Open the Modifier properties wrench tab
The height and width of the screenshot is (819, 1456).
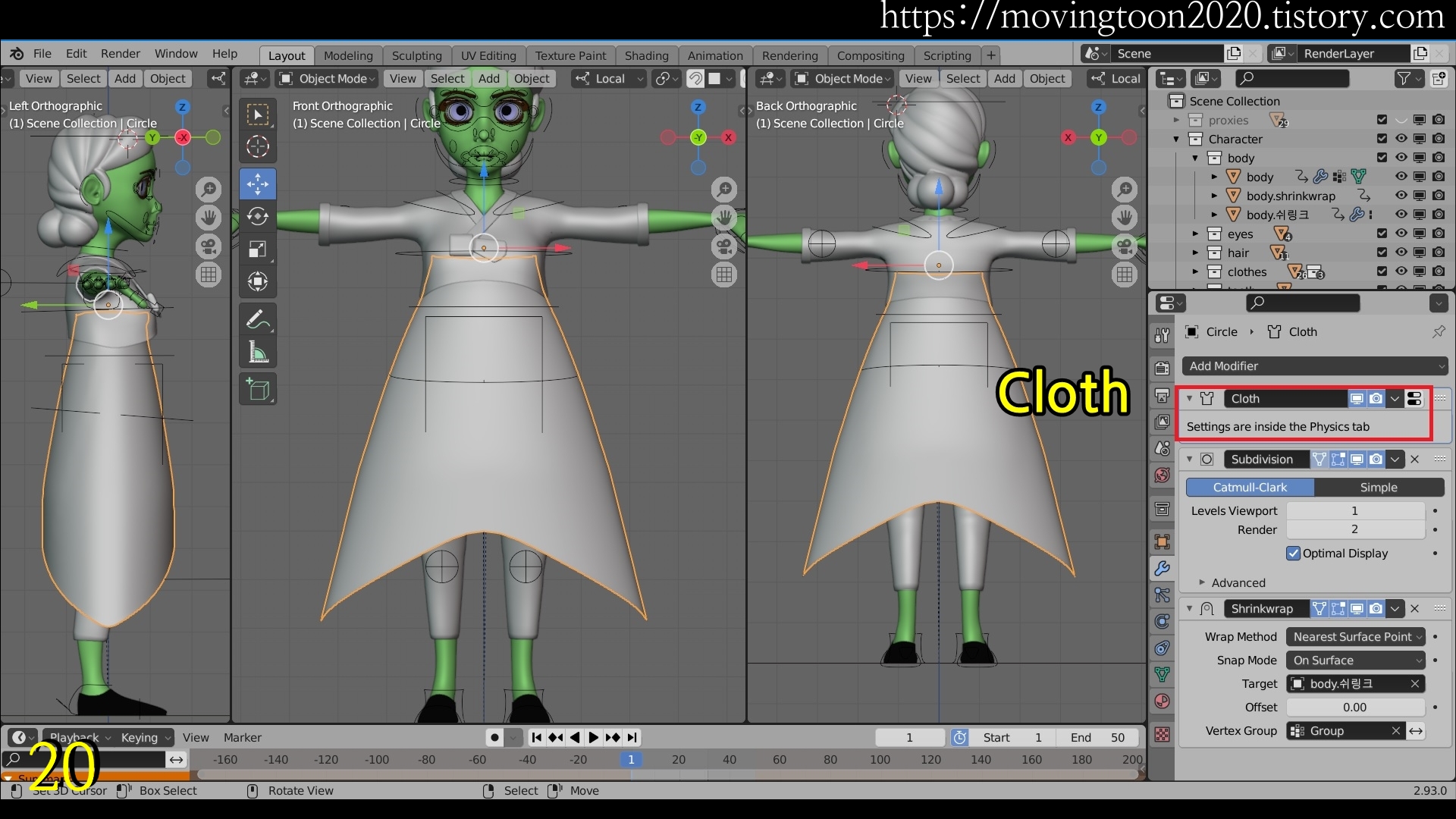coord(1162,568)
